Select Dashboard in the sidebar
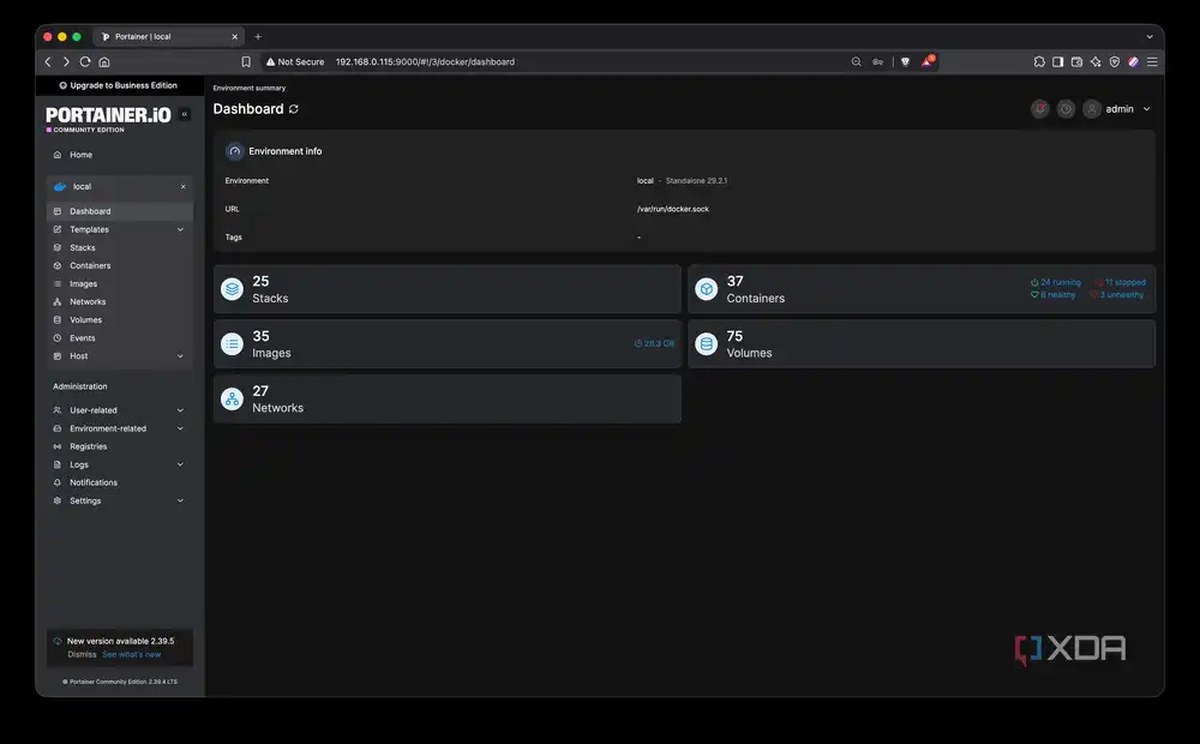Image resolution: width=1200 pixels, height=744 pixels. click(119, 211)
